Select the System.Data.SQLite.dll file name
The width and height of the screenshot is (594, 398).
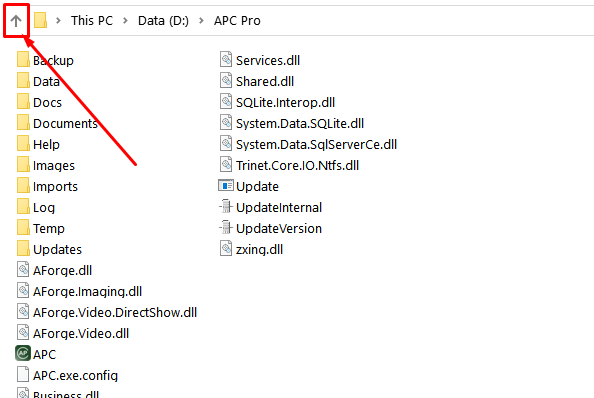300,123
